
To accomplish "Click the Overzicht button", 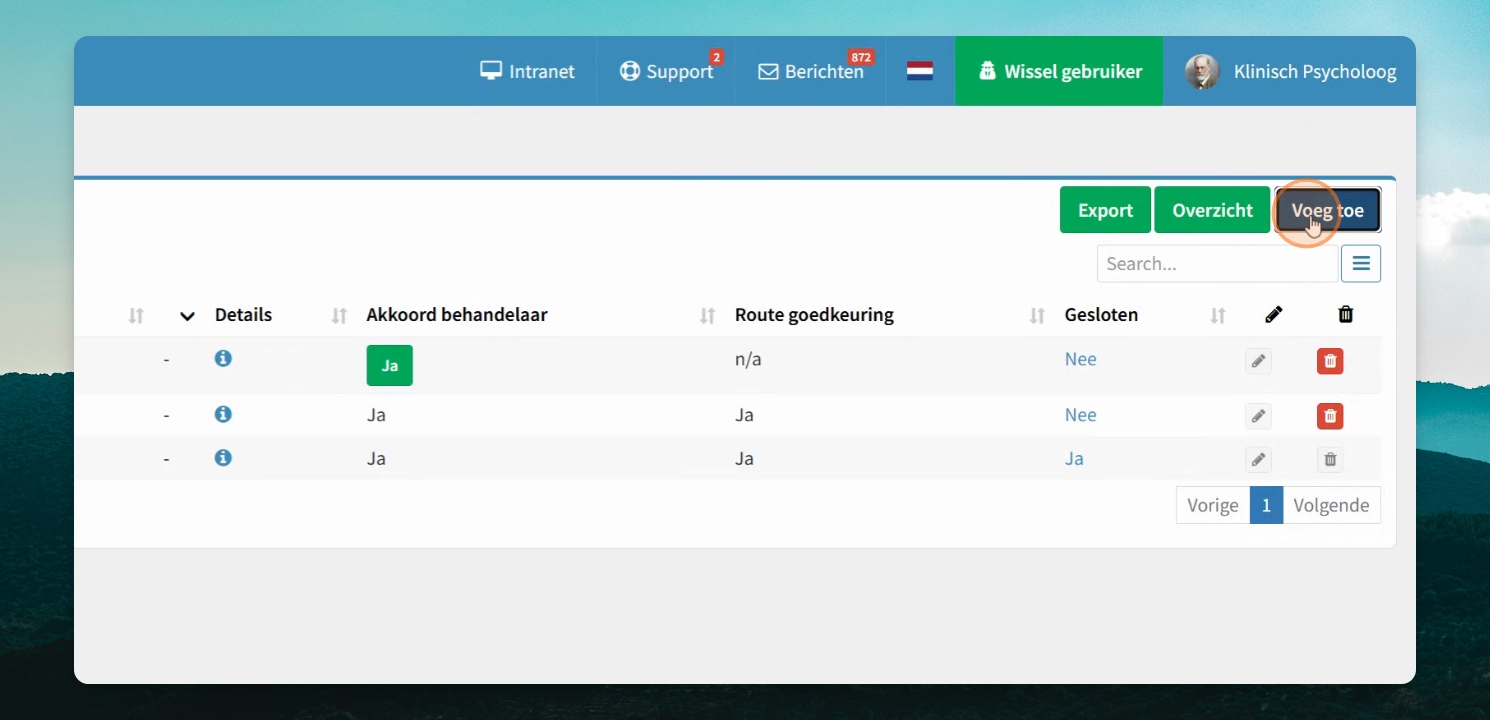I will click(x=1213, y=210).
